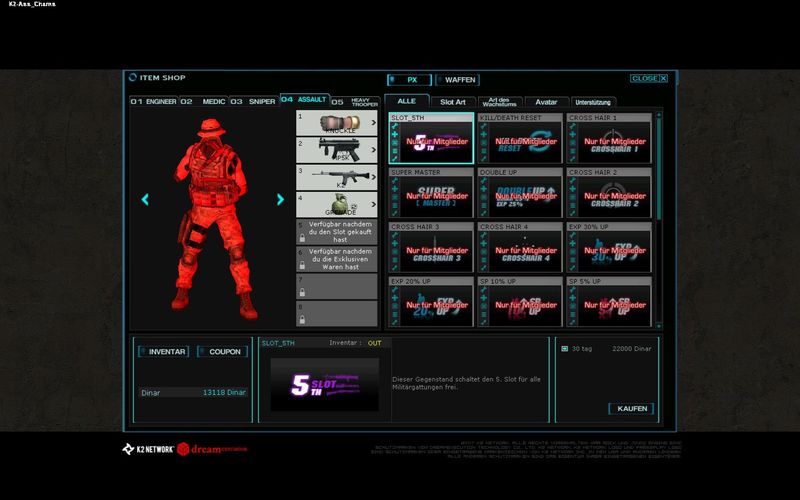Select the SUPER MASTER item card
This screenshot has height=500, width=800.
pos(431,193)
